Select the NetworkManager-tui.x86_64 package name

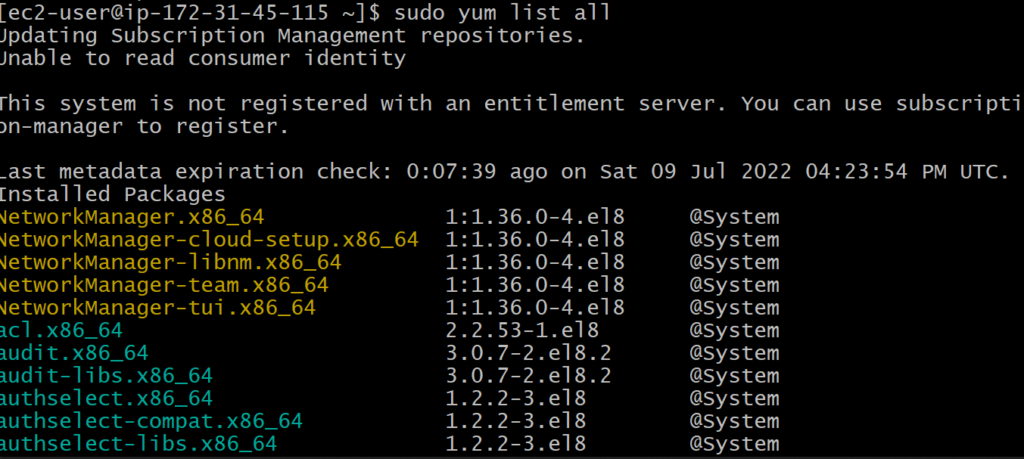tap(157, 308)
